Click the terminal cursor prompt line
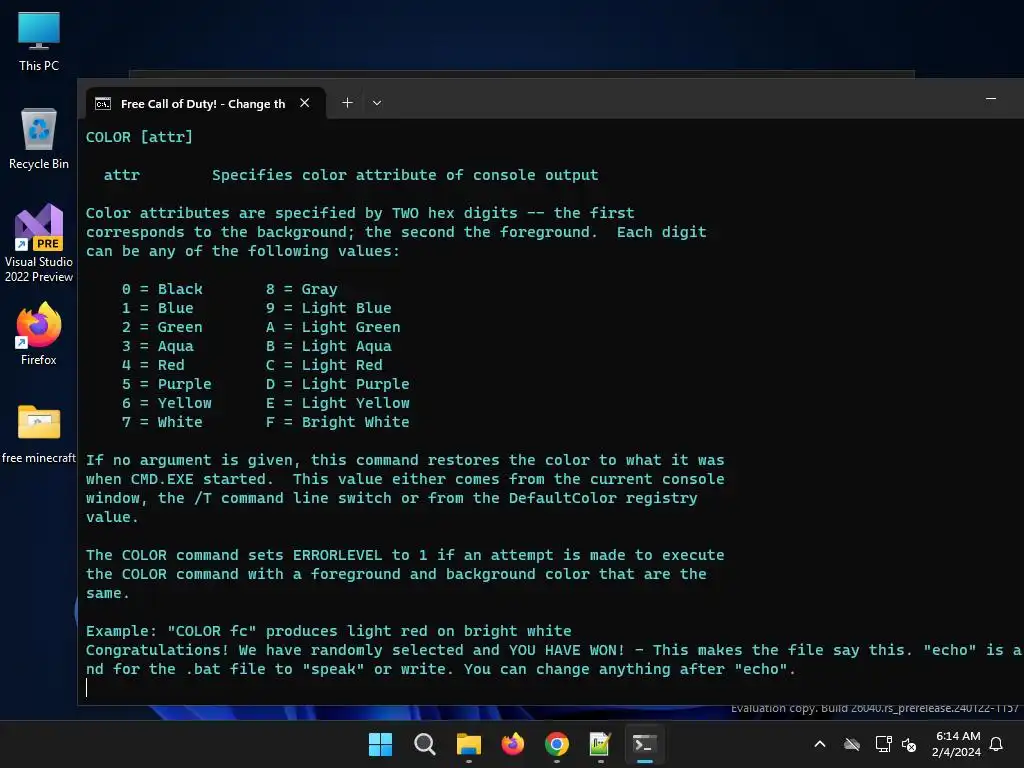 click(86, 688)
